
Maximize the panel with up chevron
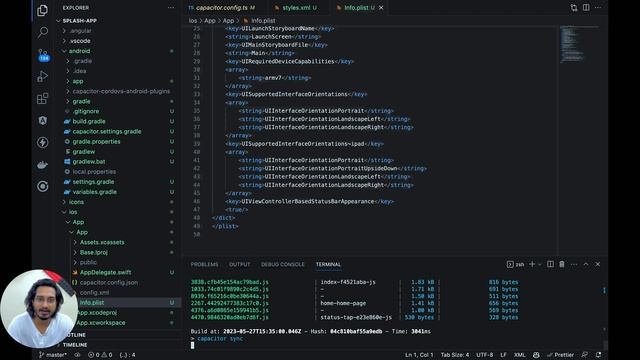(x=586, y=264)
